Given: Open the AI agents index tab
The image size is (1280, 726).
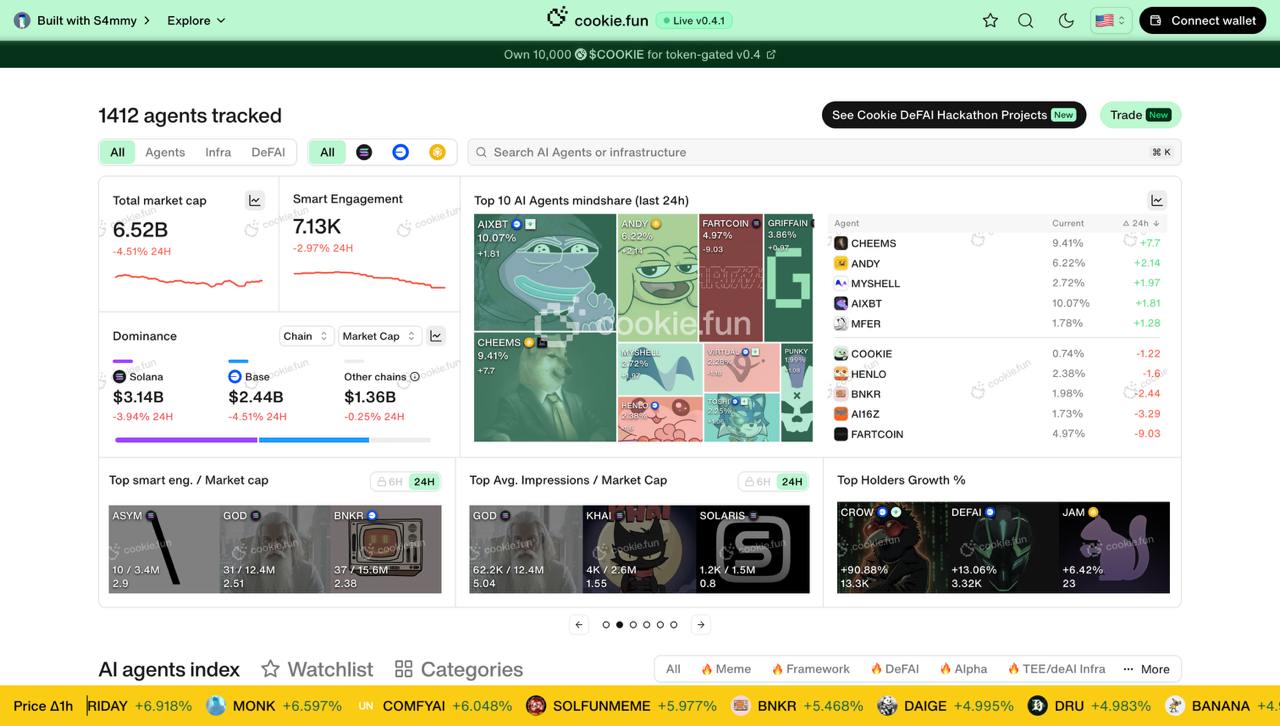Looking at the screenshot, I should point(169,669).
